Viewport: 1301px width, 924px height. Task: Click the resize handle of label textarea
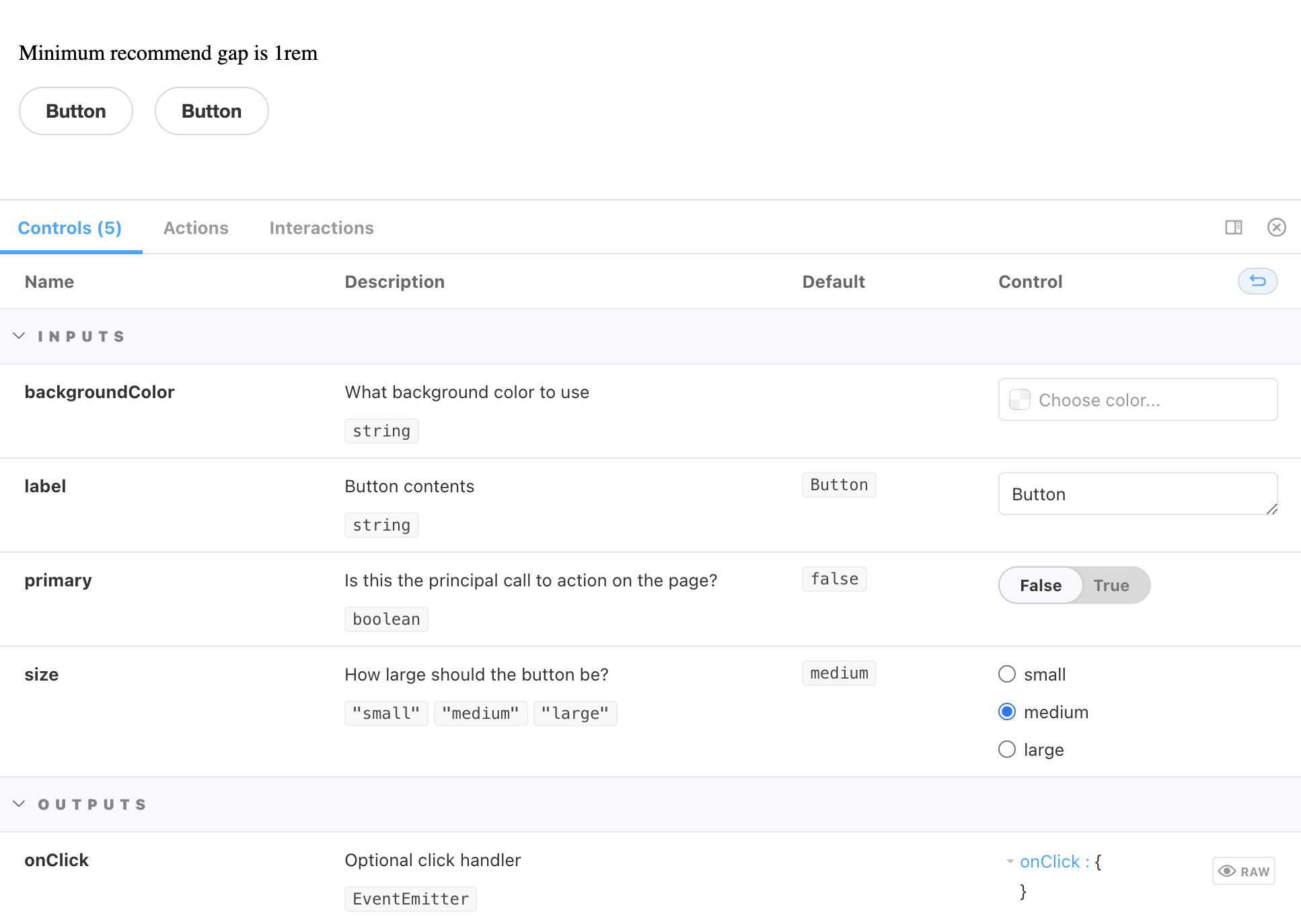pyautogui.click(x=1271, y=510)
